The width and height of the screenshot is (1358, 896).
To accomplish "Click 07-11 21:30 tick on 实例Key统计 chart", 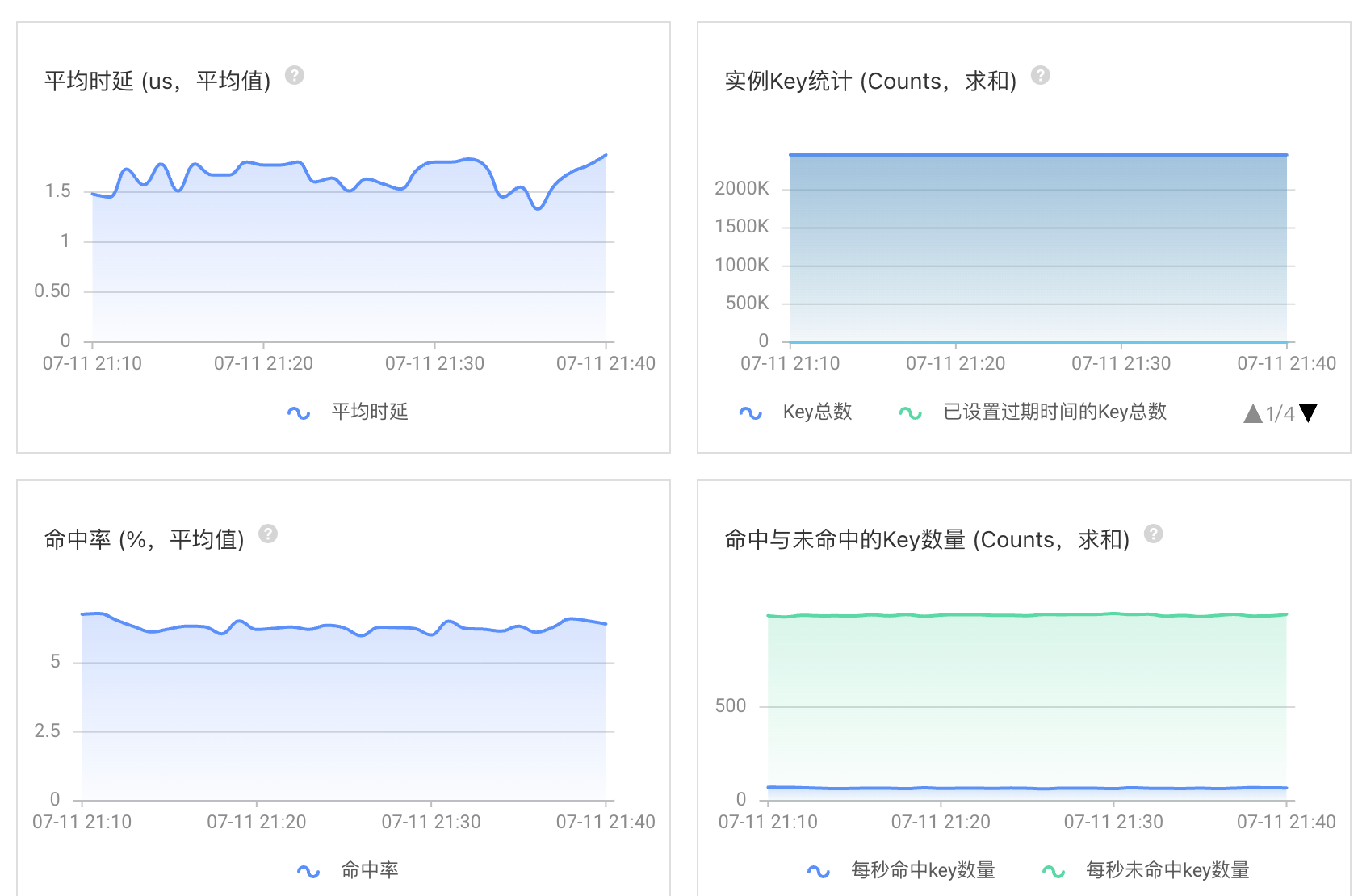I will [1121, 363].
